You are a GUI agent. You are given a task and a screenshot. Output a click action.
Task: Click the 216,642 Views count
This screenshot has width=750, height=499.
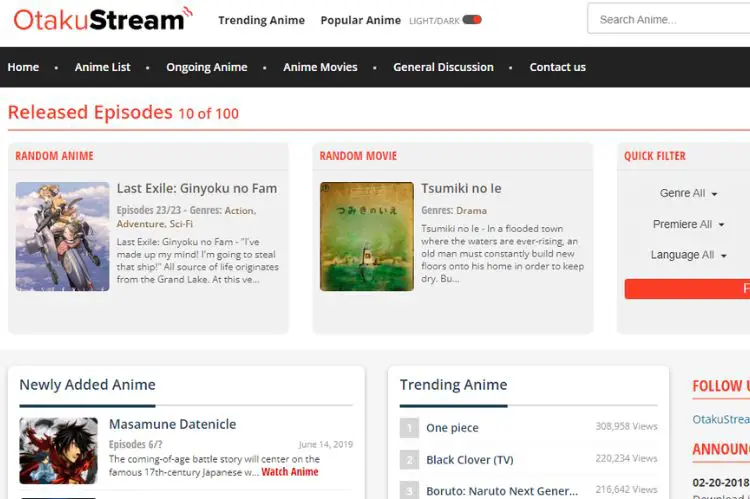pos(627,489)
